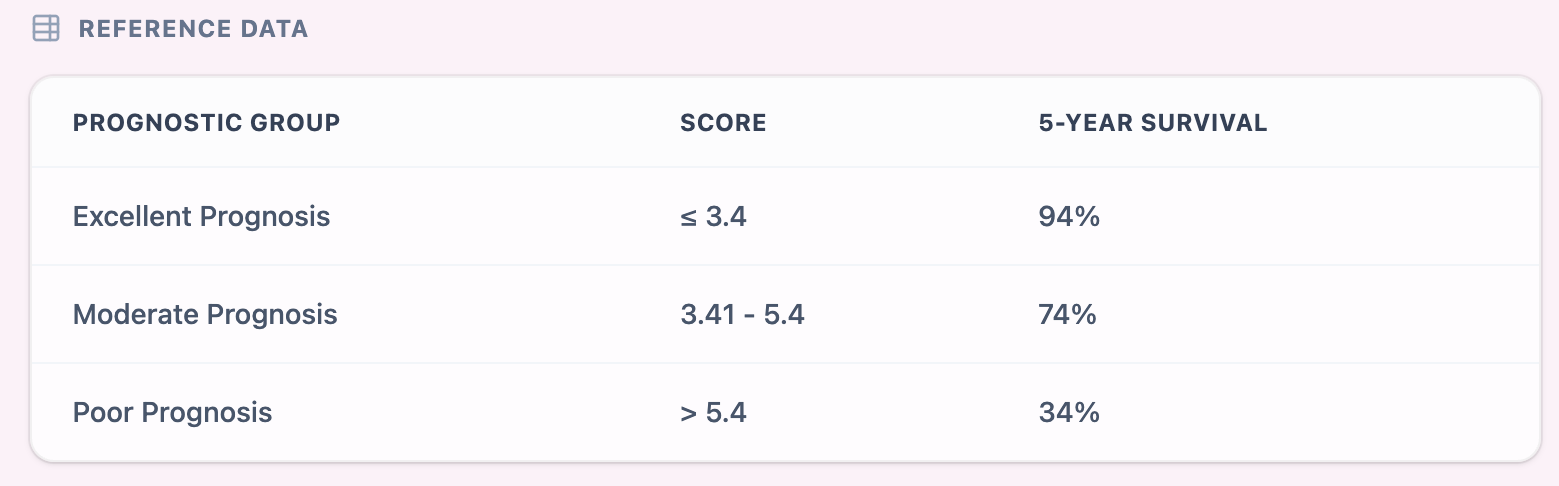Select the Excellent Prognosis group label
This screenshot has width=1559, height=486.
(201, 216)
